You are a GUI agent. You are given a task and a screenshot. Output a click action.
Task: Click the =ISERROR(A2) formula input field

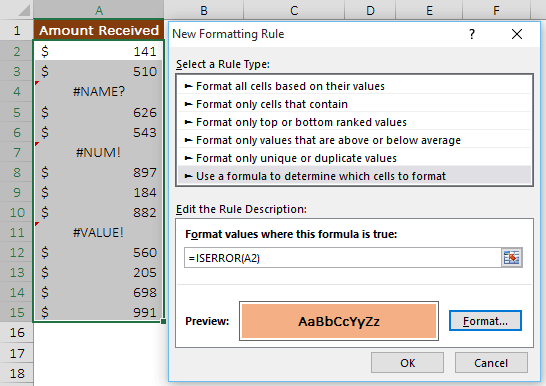(x=343, y=258)
